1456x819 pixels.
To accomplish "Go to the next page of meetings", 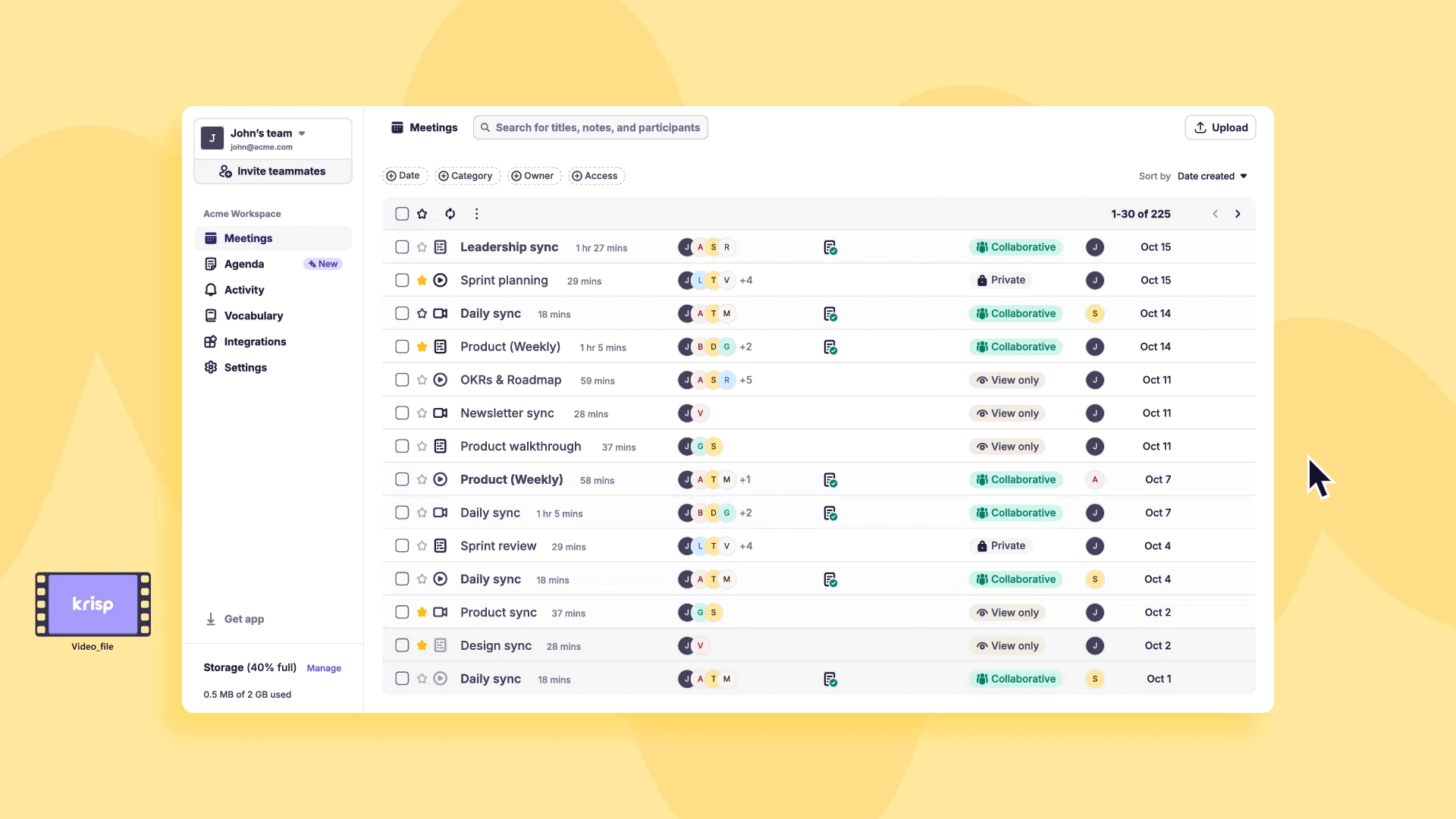I will click(1238, 214).
